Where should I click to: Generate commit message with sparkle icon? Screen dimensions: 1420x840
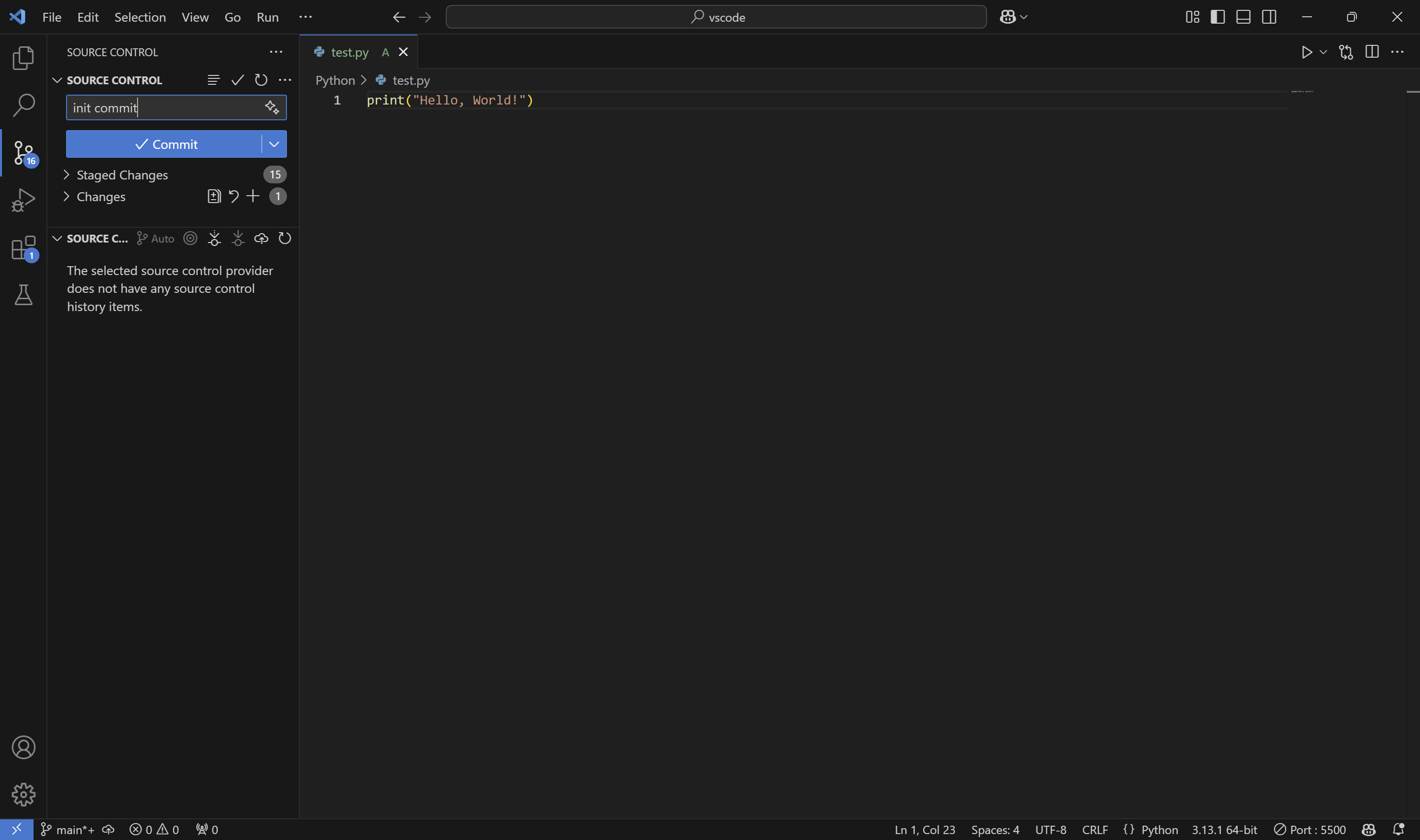[272, 107]
